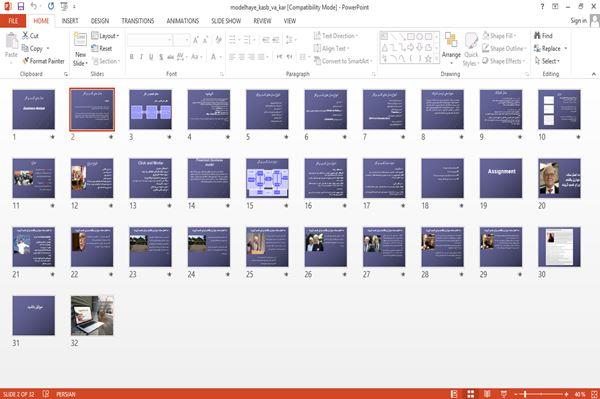Viewport: 600px width, 399px height.
Task: Toggle Underline formatting
Action: click(151, 57)
